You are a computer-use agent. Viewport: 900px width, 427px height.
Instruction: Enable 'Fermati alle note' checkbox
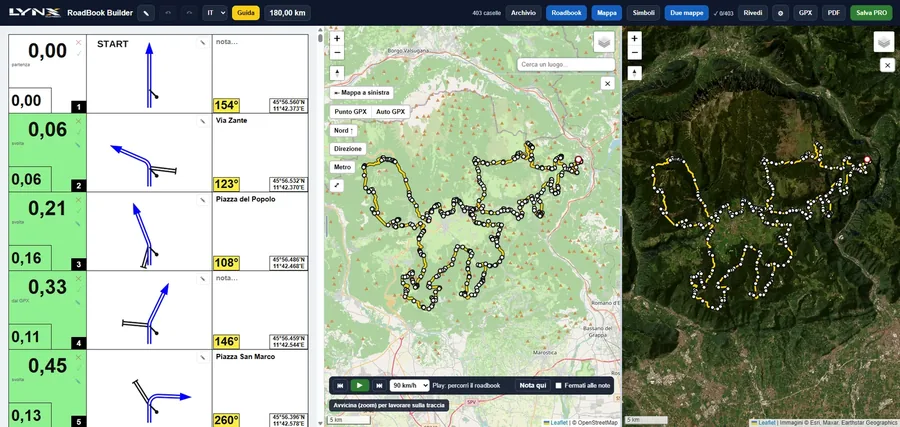click(558, 386)
